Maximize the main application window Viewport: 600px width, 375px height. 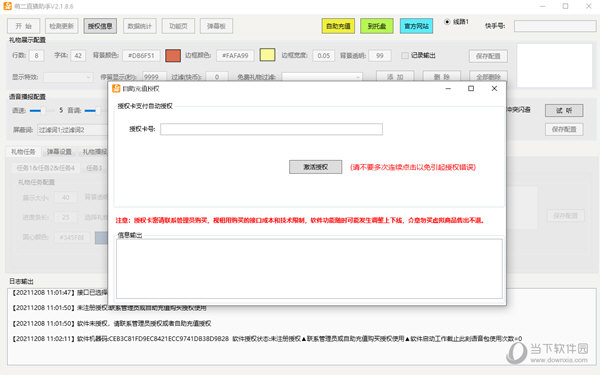click(565, 6)
